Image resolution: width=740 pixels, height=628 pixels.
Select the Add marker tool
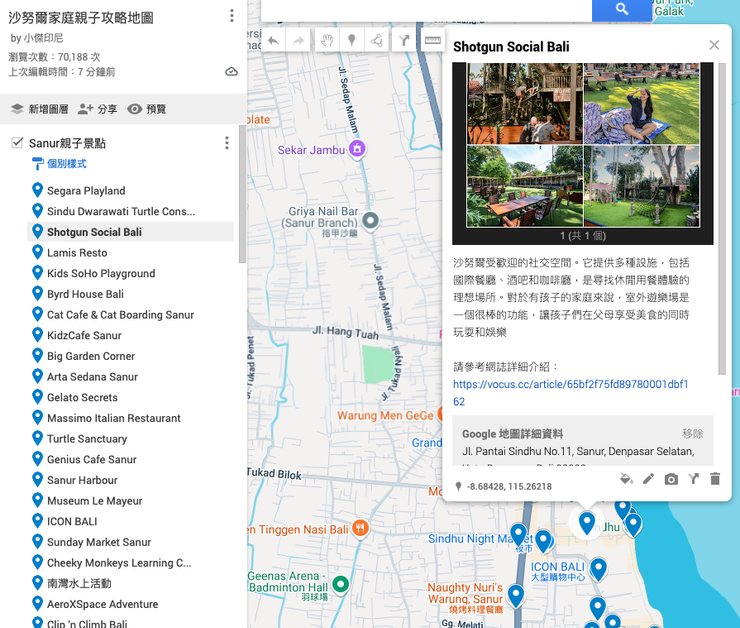click(x=352, y=41)
